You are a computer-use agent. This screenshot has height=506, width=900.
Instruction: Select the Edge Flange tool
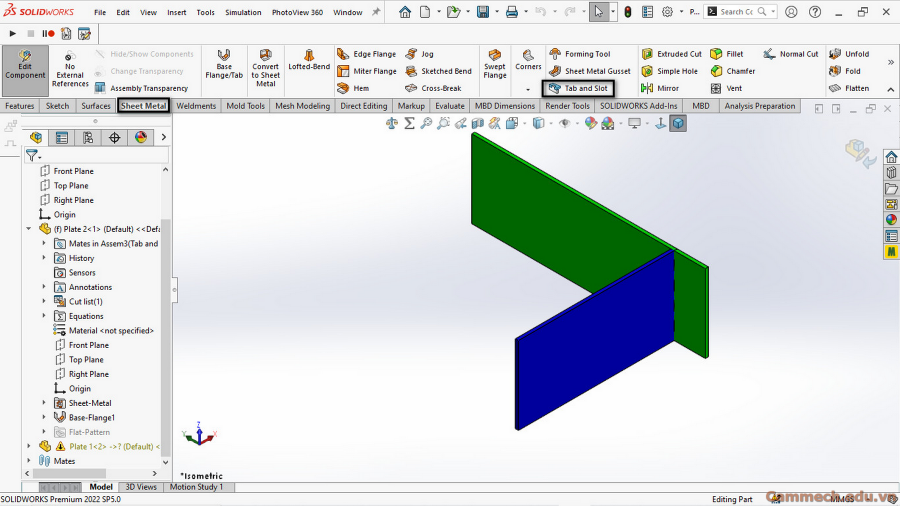tap(366, 54)
